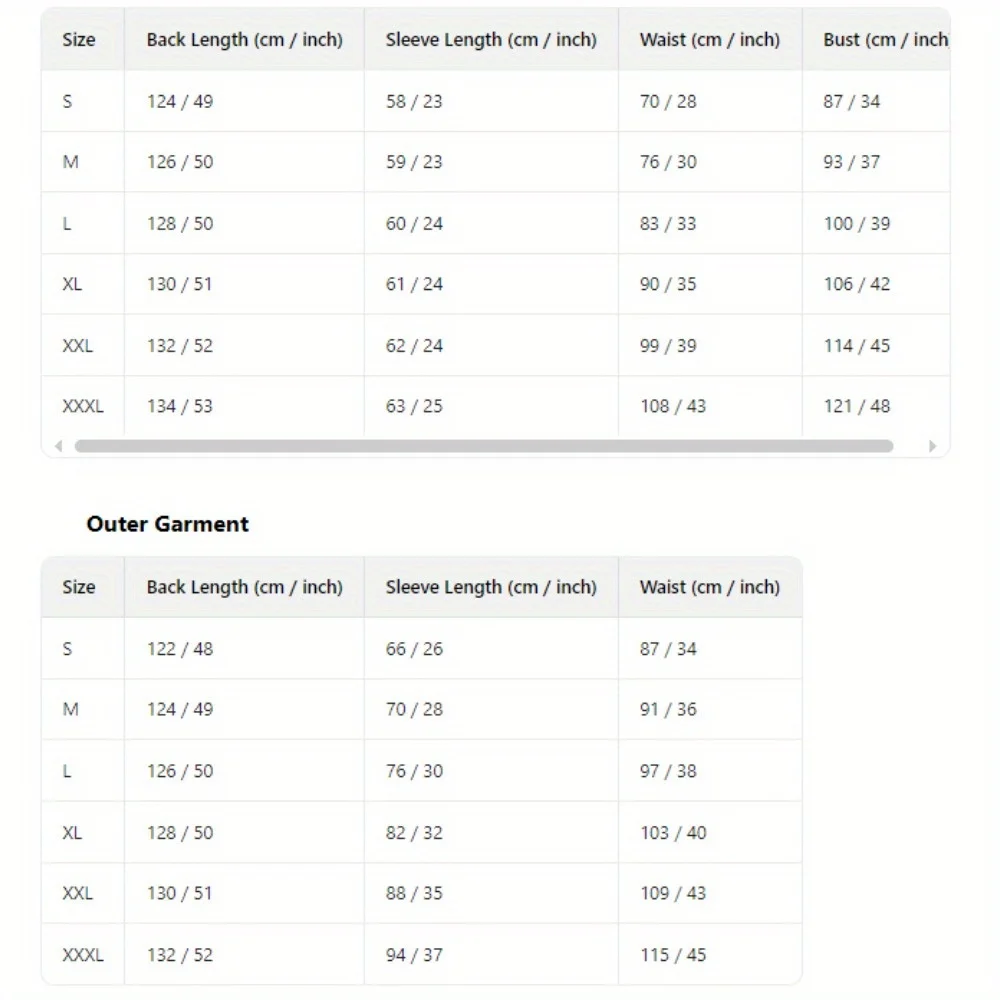The image size is (1000, 1000).
Task: Click the 124 / 49 back length cell for size S
Action: 180,101
